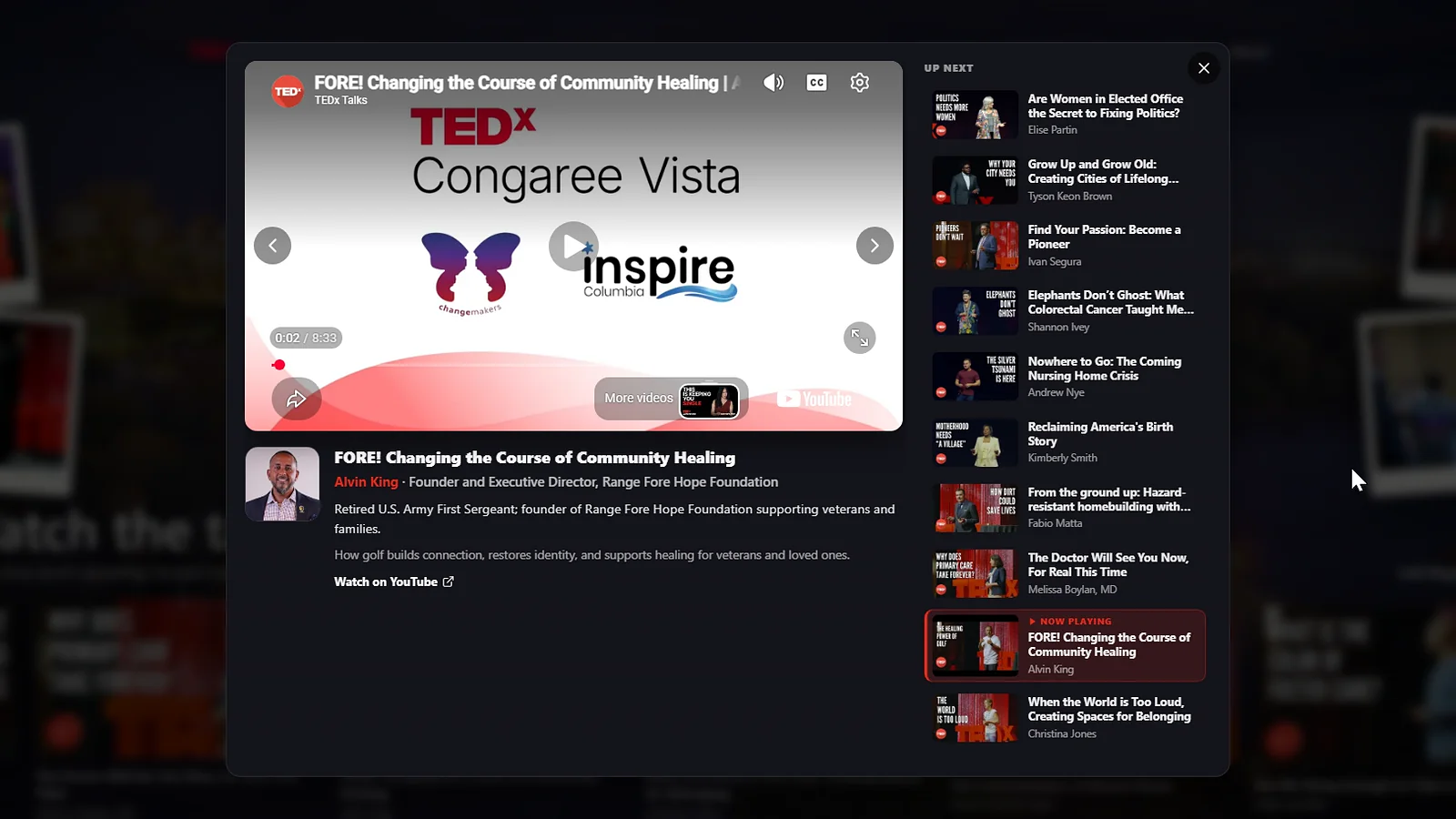Click the Alvin King speaker name
This screenshot has width=1456, height=819.
[366, 481]
